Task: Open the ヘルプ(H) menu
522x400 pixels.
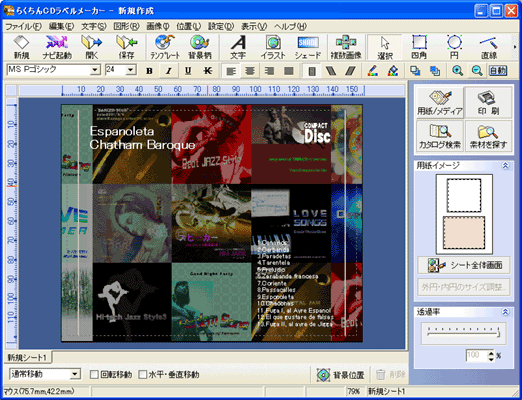Action: (290, 26)
